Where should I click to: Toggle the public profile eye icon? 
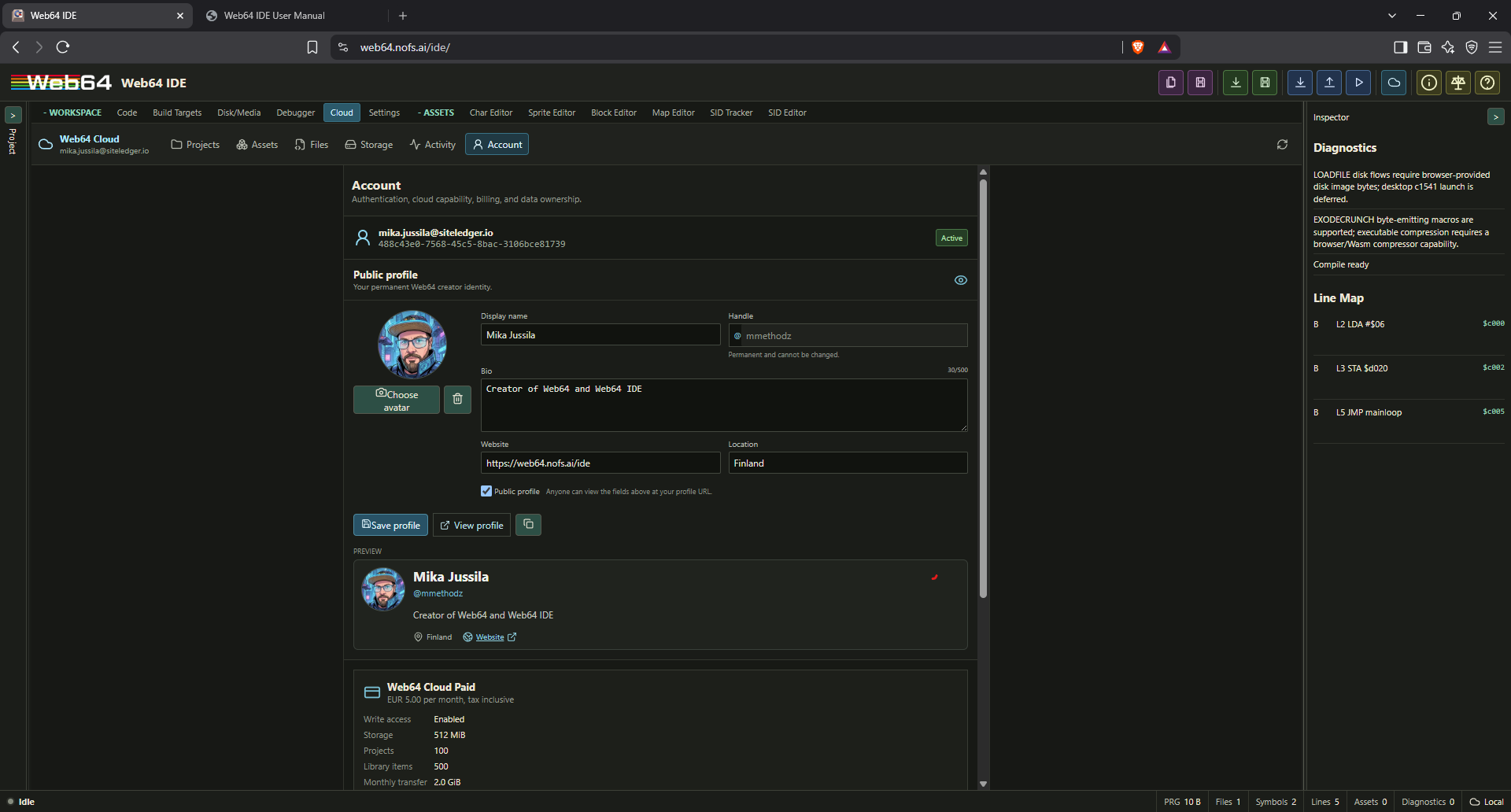pos(961,280)
